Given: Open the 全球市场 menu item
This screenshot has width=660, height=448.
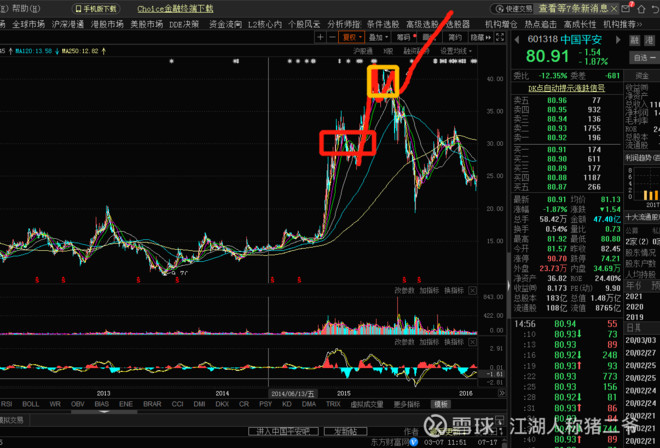Looking at the screenshot, I should (x=28, y=24).
